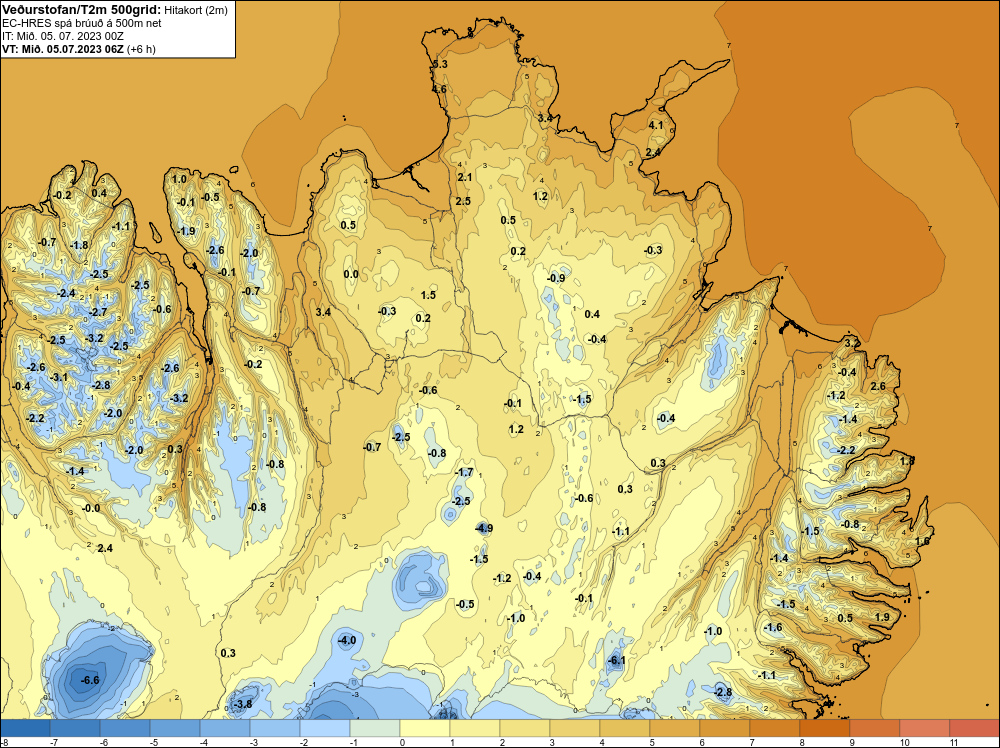Click the -4.9 temperature label

(484, 528)
